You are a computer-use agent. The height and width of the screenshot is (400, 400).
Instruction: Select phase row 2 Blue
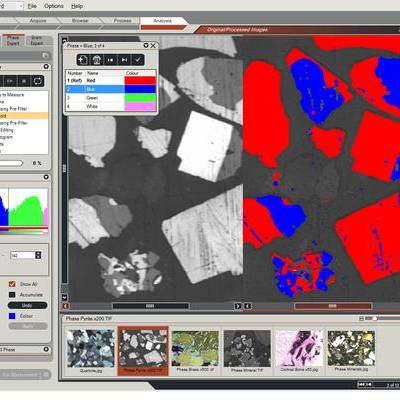pos(111,89)
